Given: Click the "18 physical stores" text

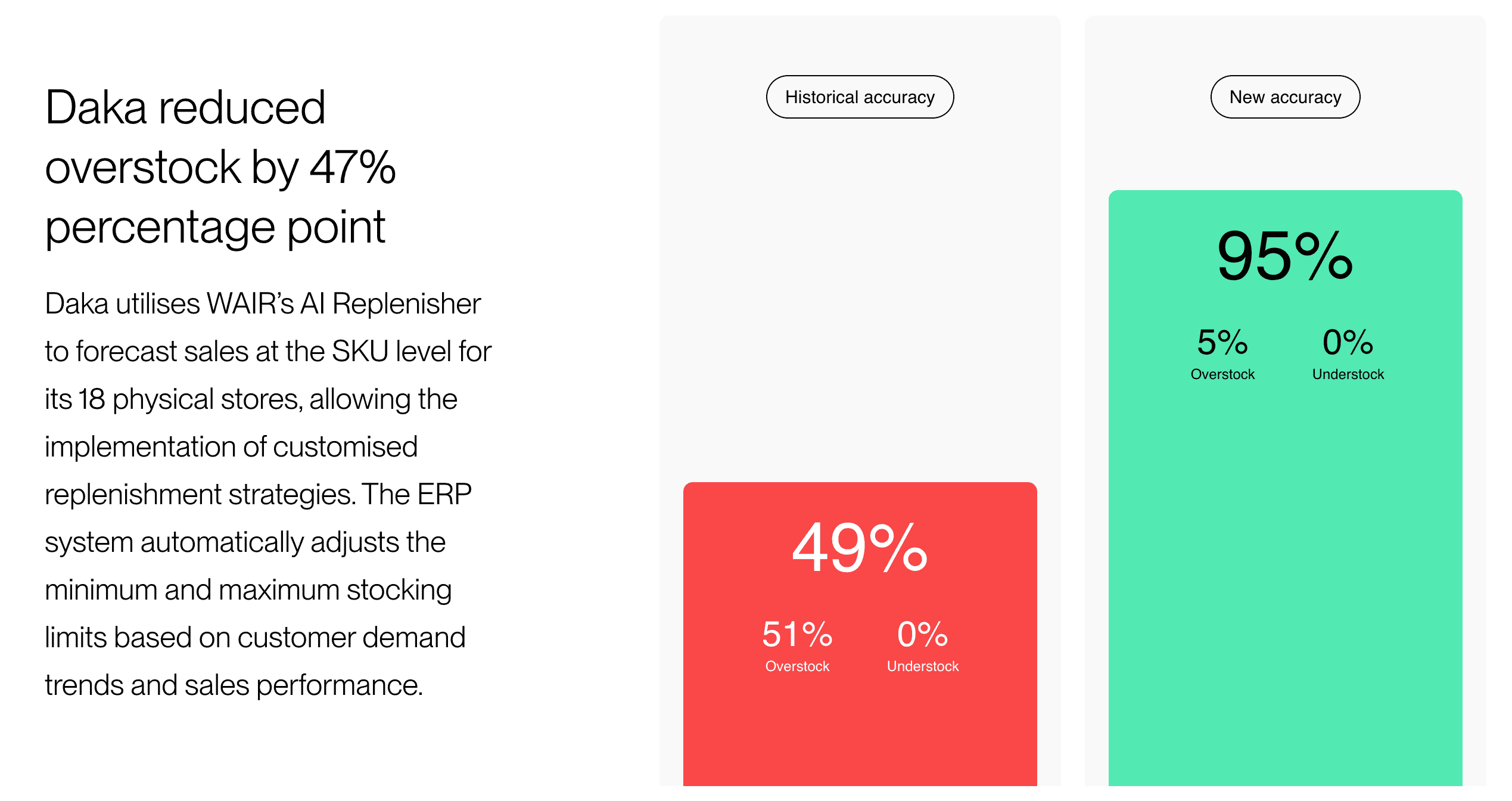Looking at the screenshot, I should coord(189,399).
